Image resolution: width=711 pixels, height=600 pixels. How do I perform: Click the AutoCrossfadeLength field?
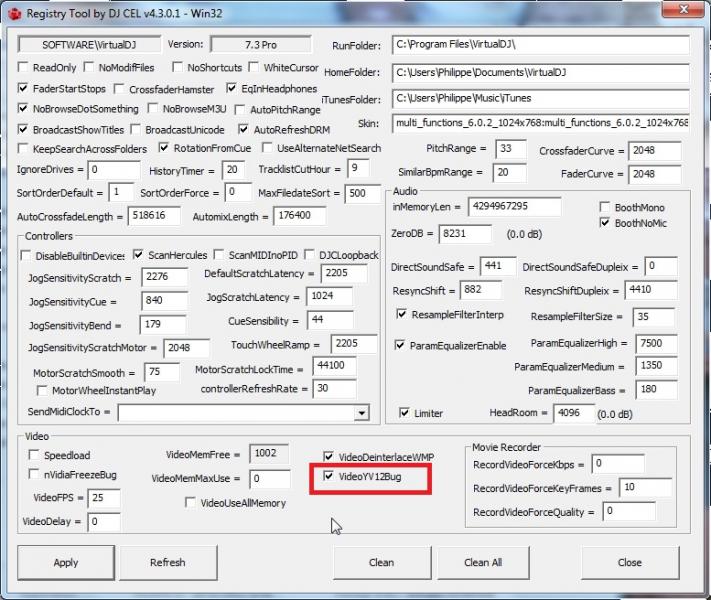(154, 215)
